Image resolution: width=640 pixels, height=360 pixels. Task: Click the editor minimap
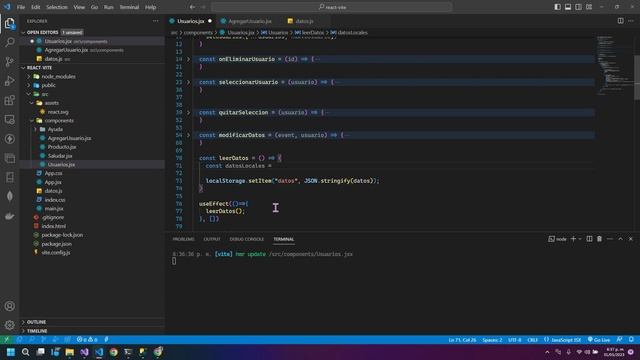point(614,65)
